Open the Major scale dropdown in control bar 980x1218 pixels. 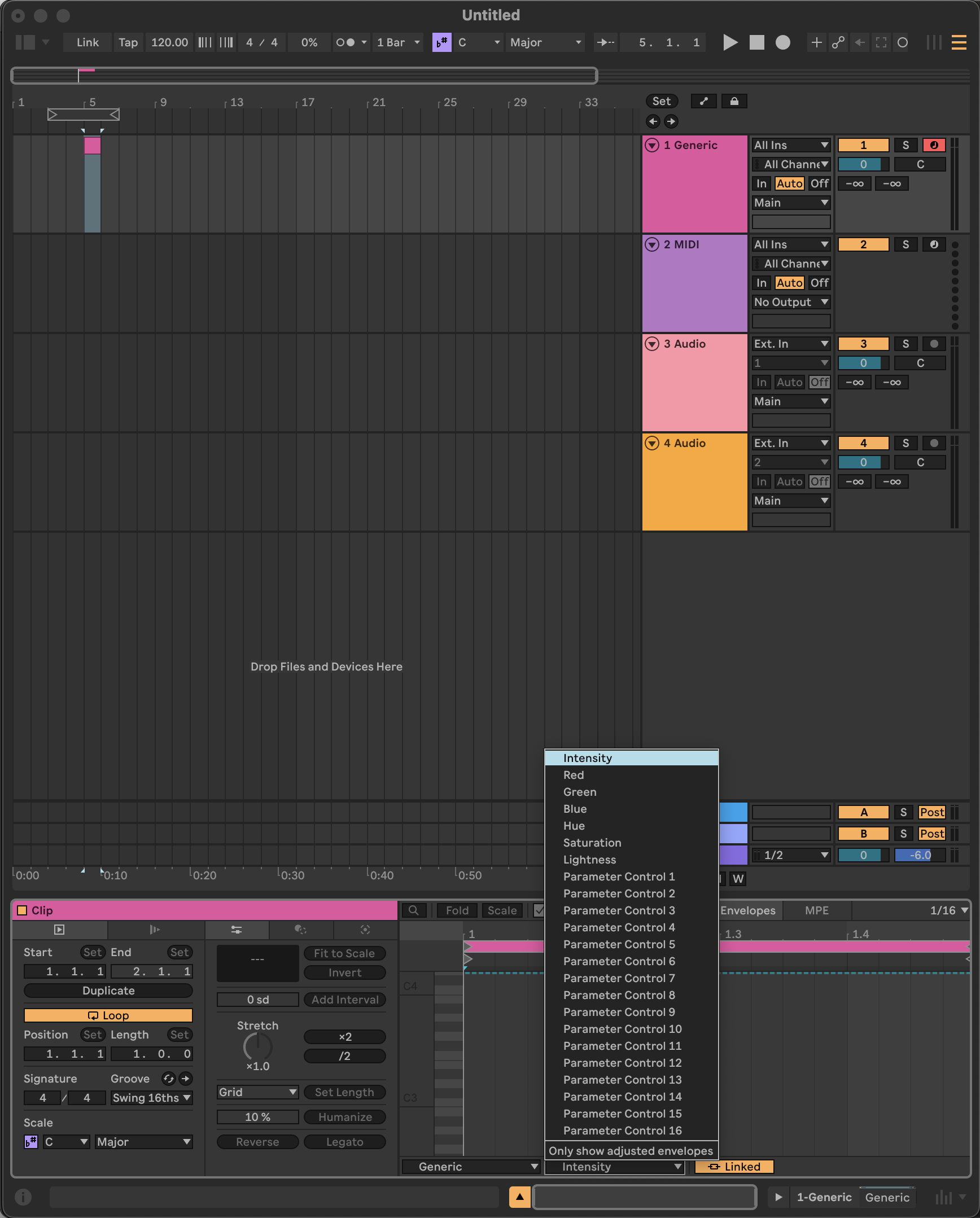pyautogui.click(x=545, y=42)
